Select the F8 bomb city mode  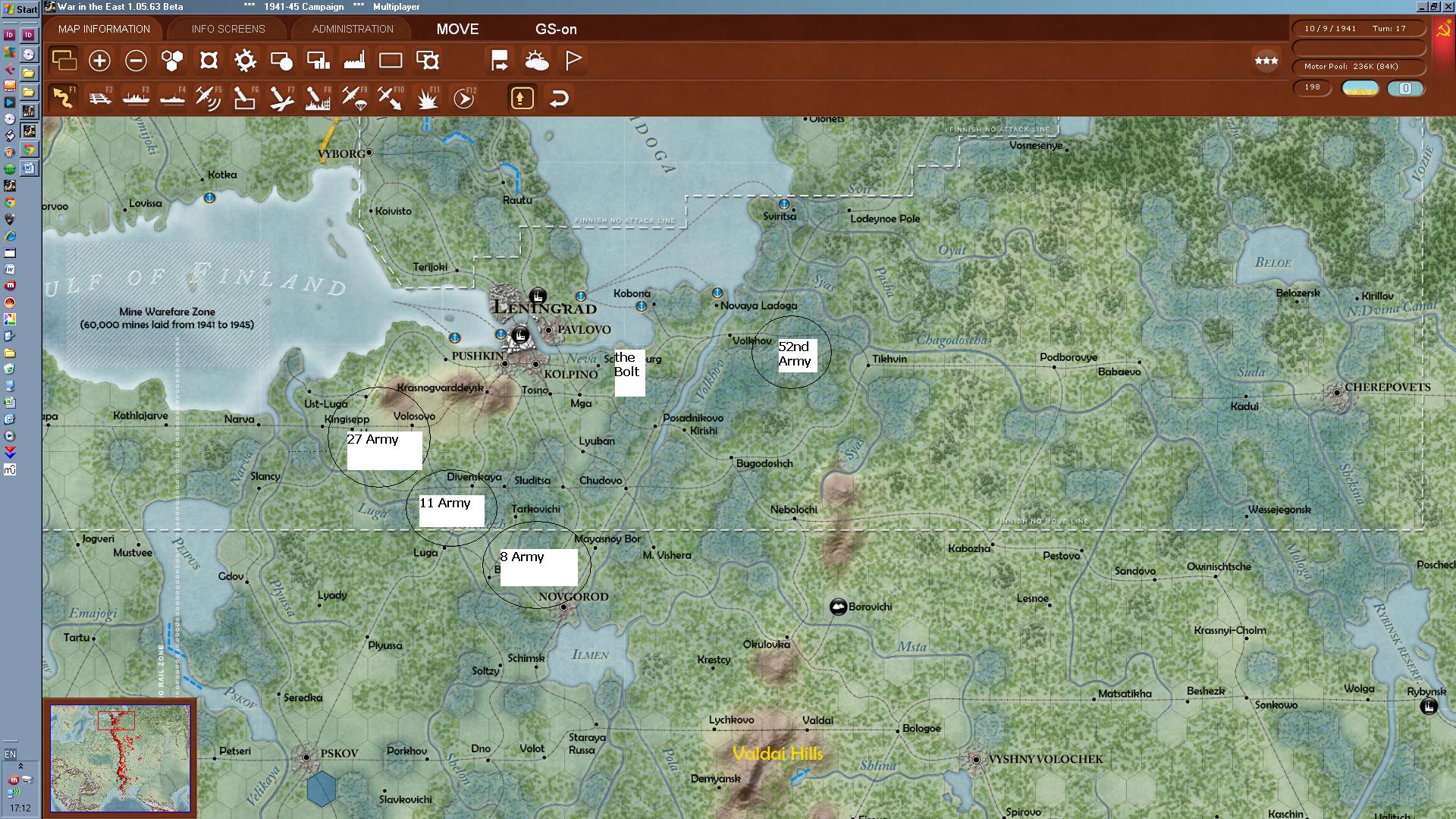318,98
